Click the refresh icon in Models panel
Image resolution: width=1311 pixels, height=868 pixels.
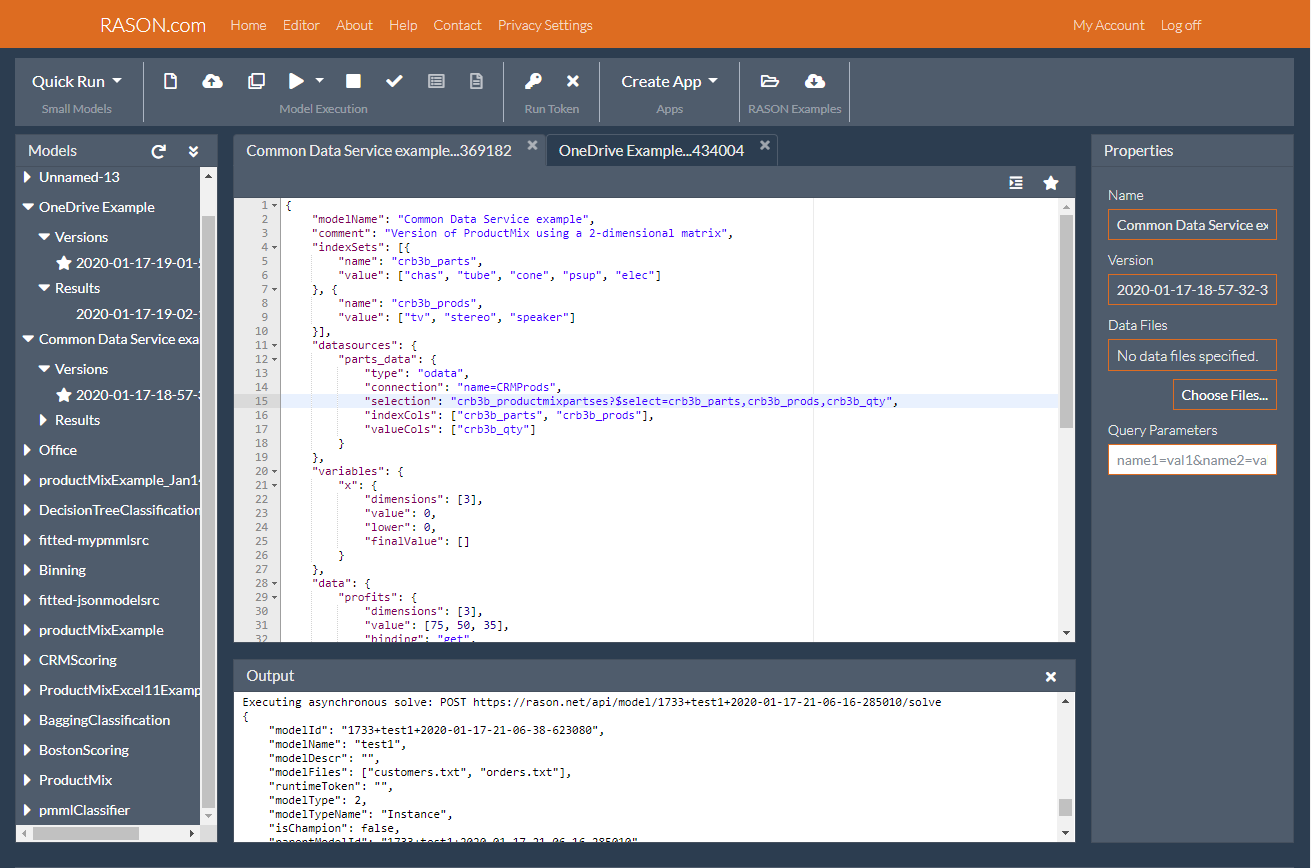[x=158, y=151]
